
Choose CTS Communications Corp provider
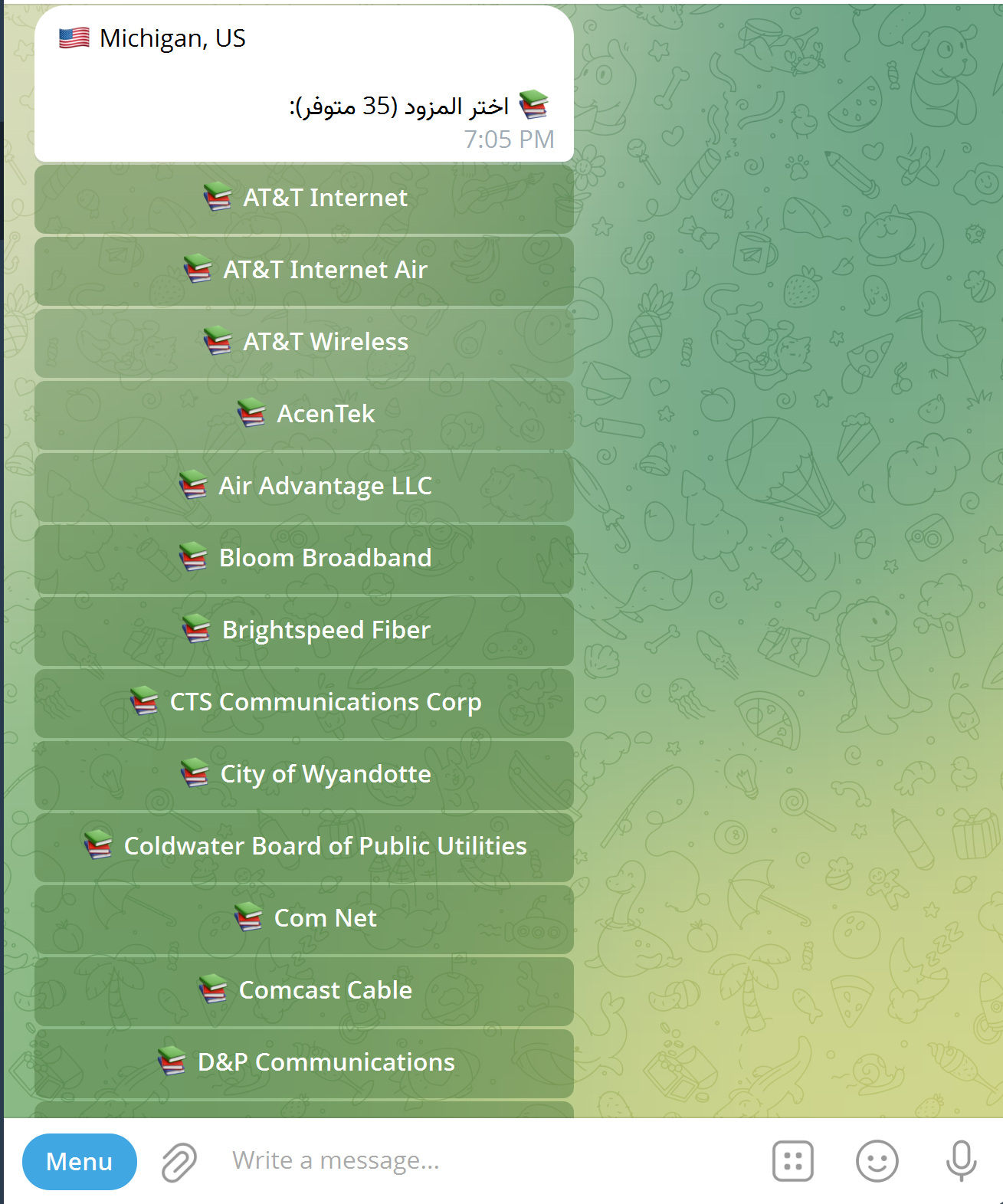(x=304, y=703)
